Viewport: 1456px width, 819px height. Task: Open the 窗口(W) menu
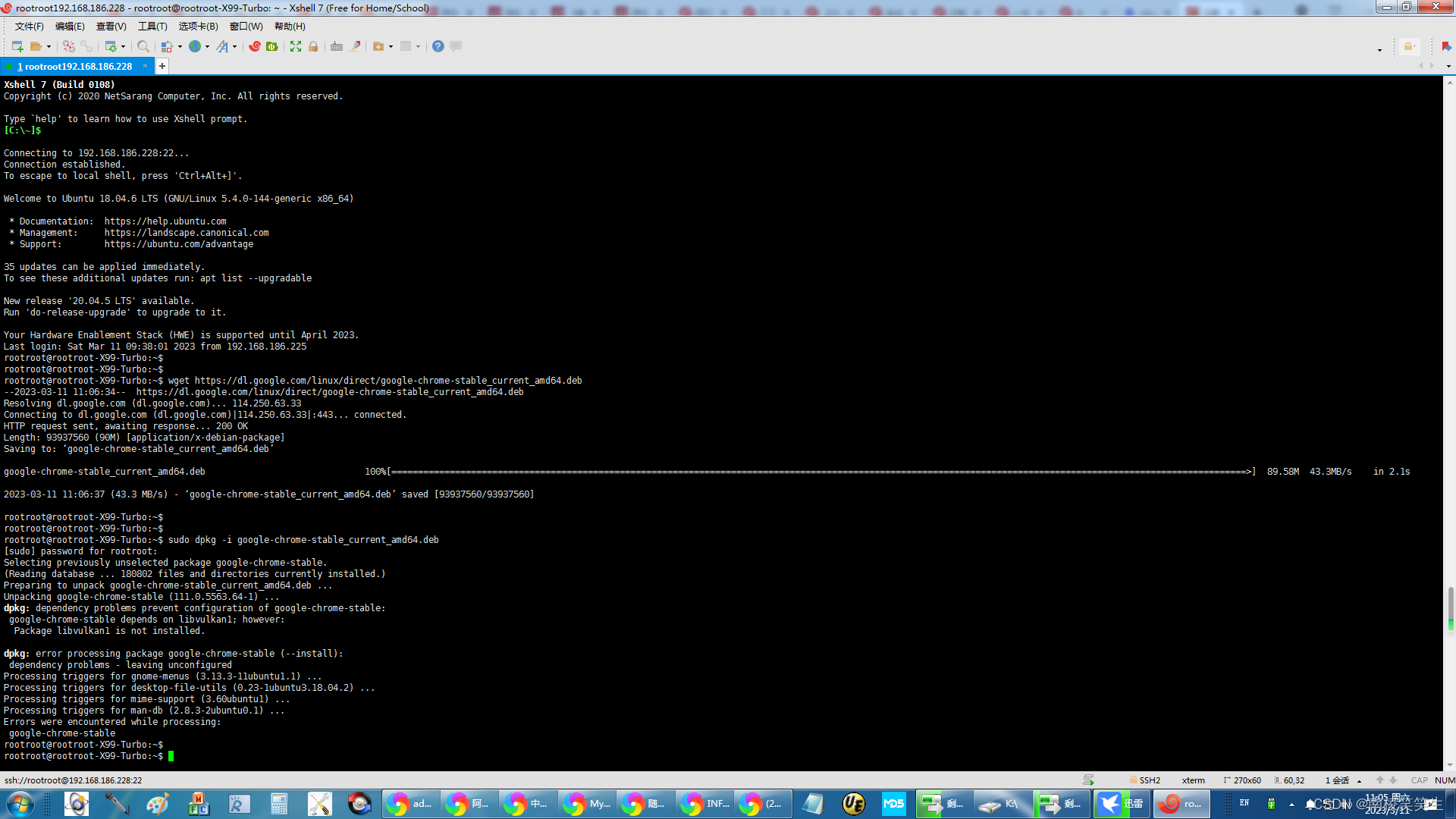click(246, 27)
